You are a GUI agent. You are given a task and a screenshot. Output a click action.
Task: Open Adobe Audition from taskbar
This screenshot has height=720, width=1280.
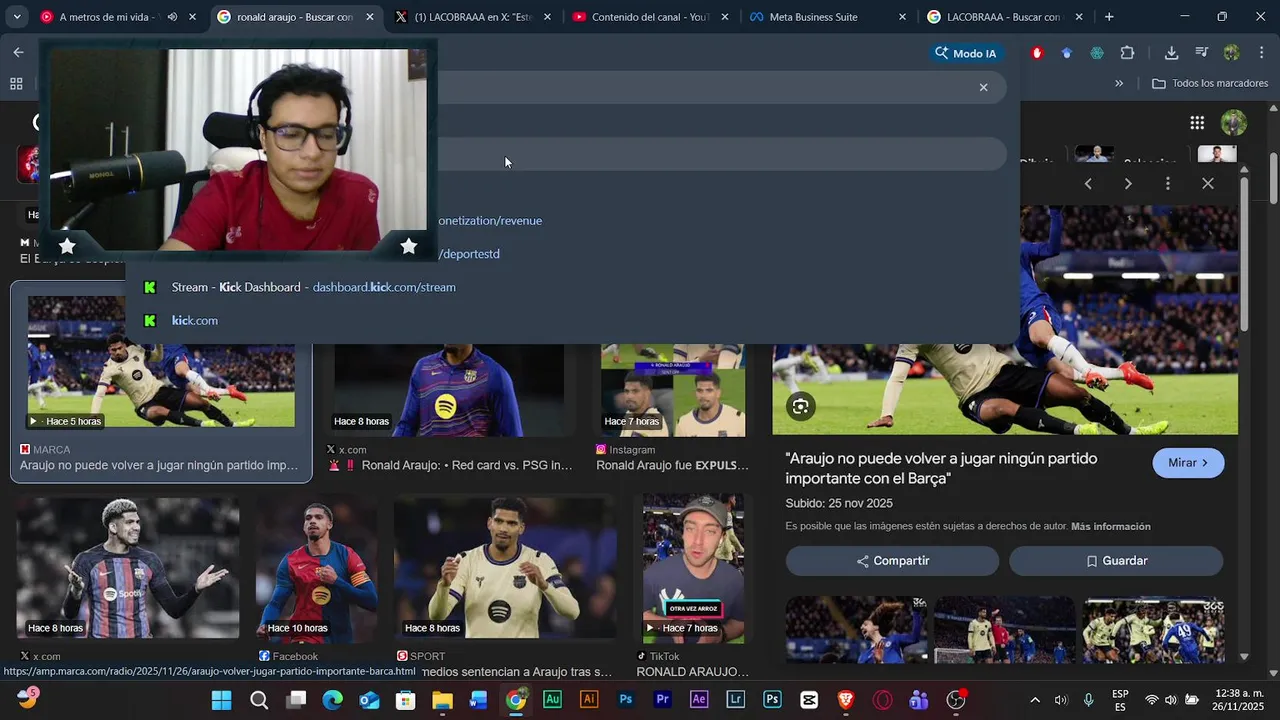tap(552, 700)
